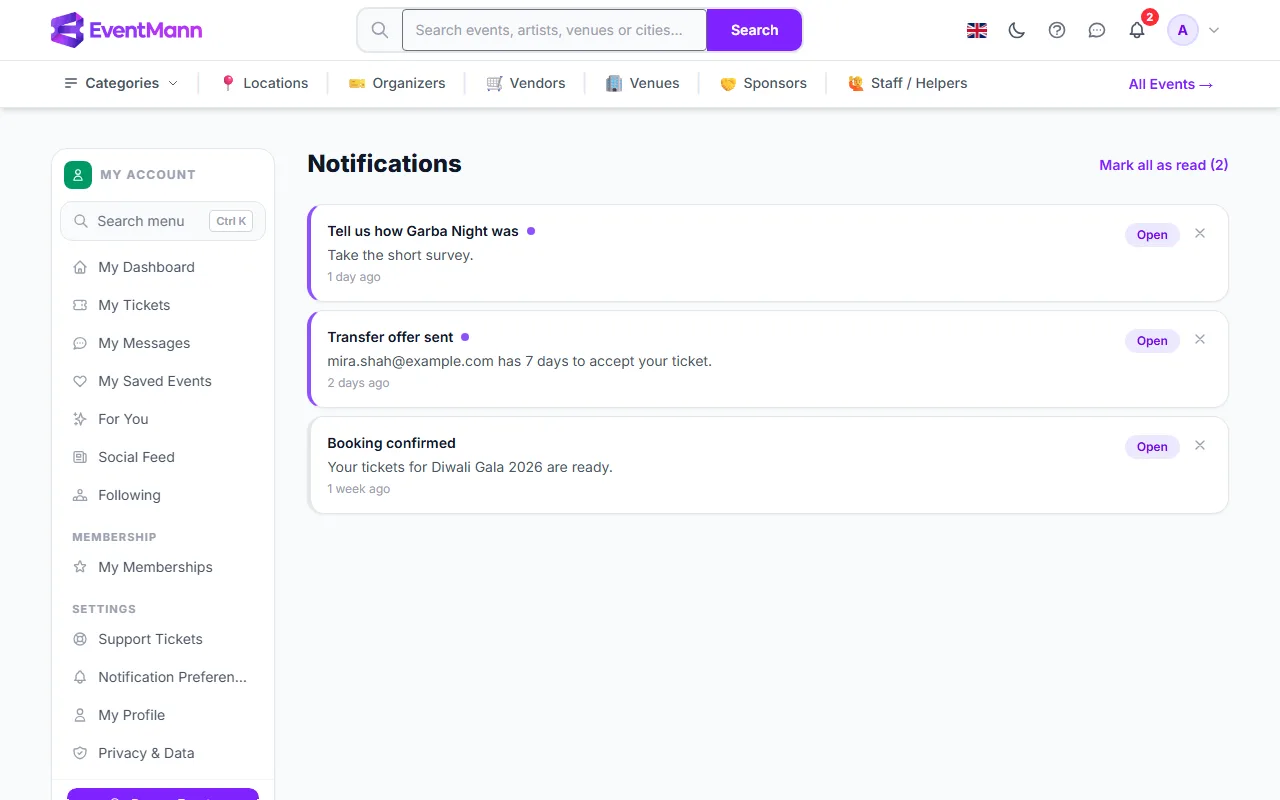Open the help question mark icon
Screen dimensions: 1280x800
pos(1057,30)
